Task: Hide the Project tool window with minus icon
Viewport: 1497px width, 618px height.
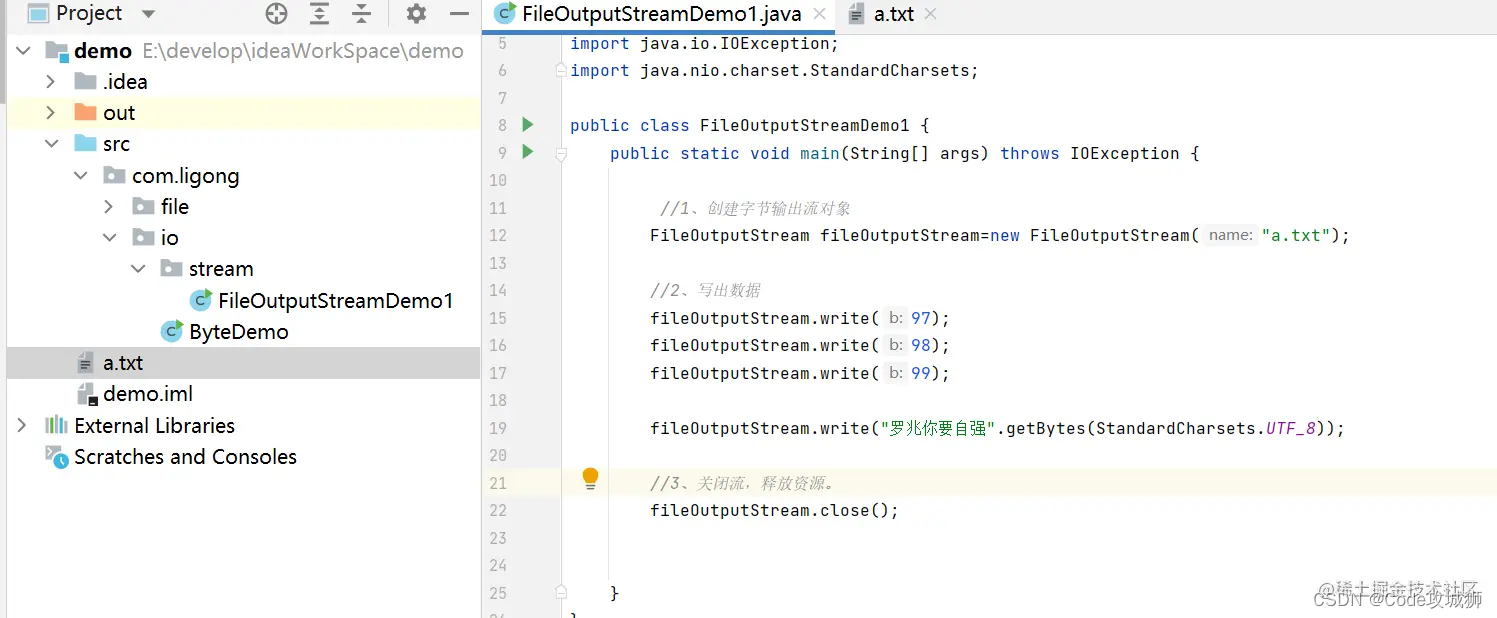Action: 459,14
